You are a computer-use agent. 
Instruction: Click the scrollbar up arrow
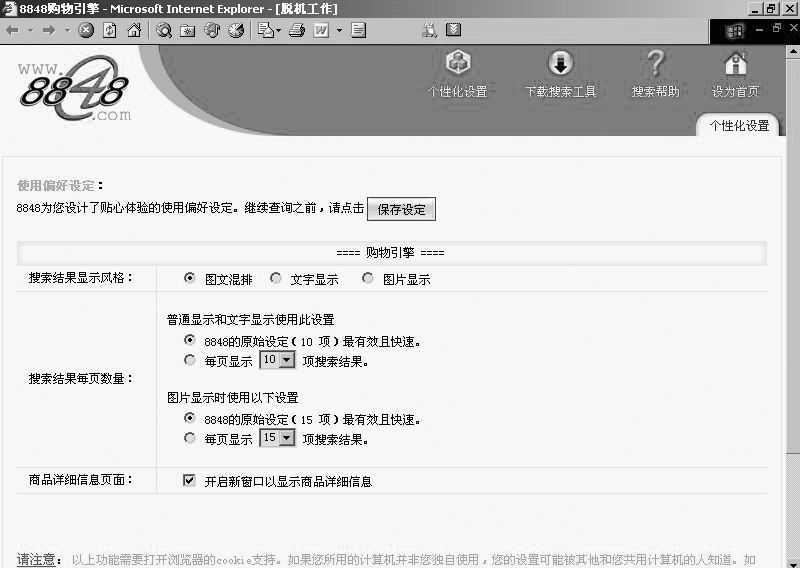coord(791,52)
